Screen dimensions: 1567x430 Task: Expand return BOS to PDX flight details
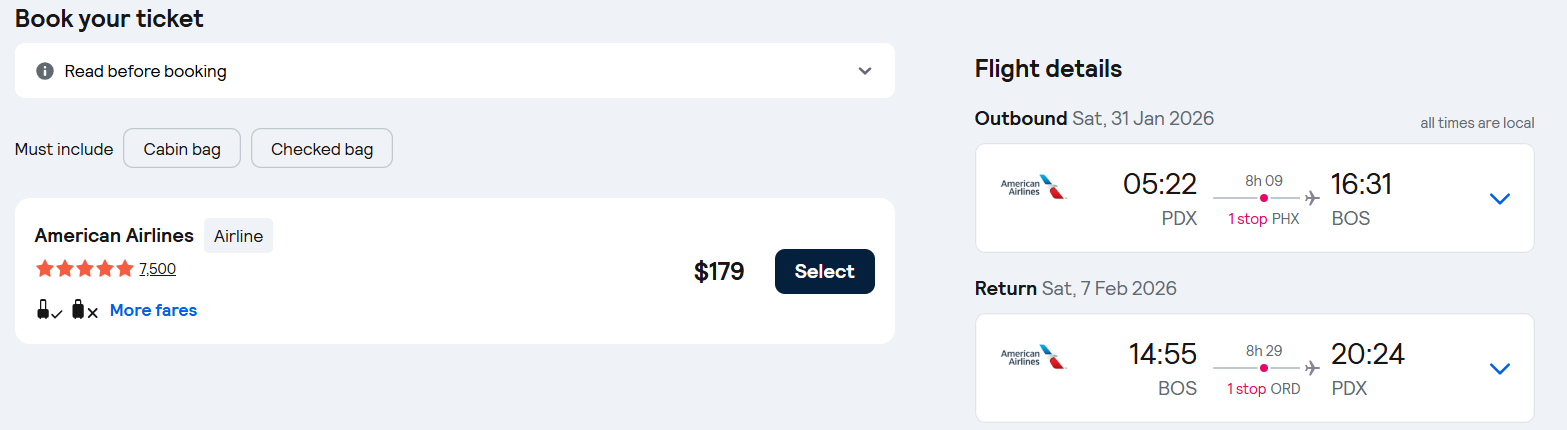pos(1499,368)
